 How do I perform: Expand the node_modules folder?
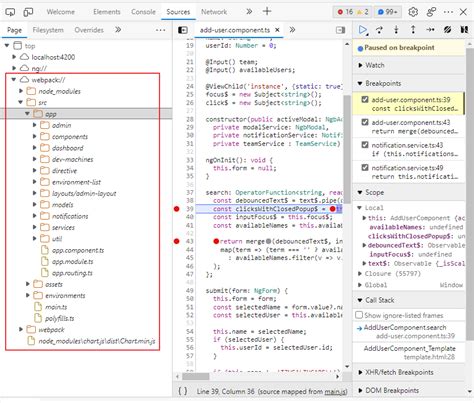click(21, 91)
